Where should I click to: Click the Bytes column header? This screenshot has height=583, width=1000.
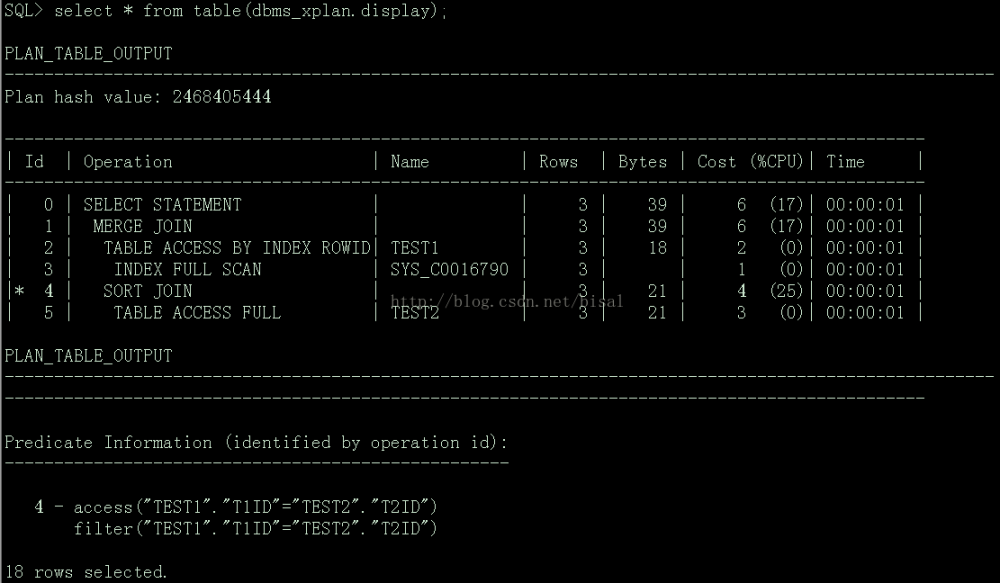[642, 161]
